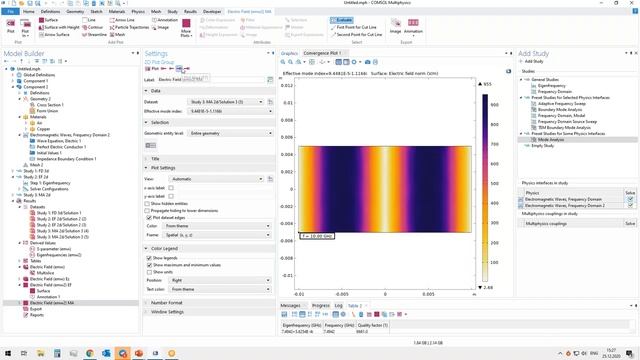Open the Color dropdown set to From theme
The width and height of the screenshot is (640, 360).
point(217,226)
